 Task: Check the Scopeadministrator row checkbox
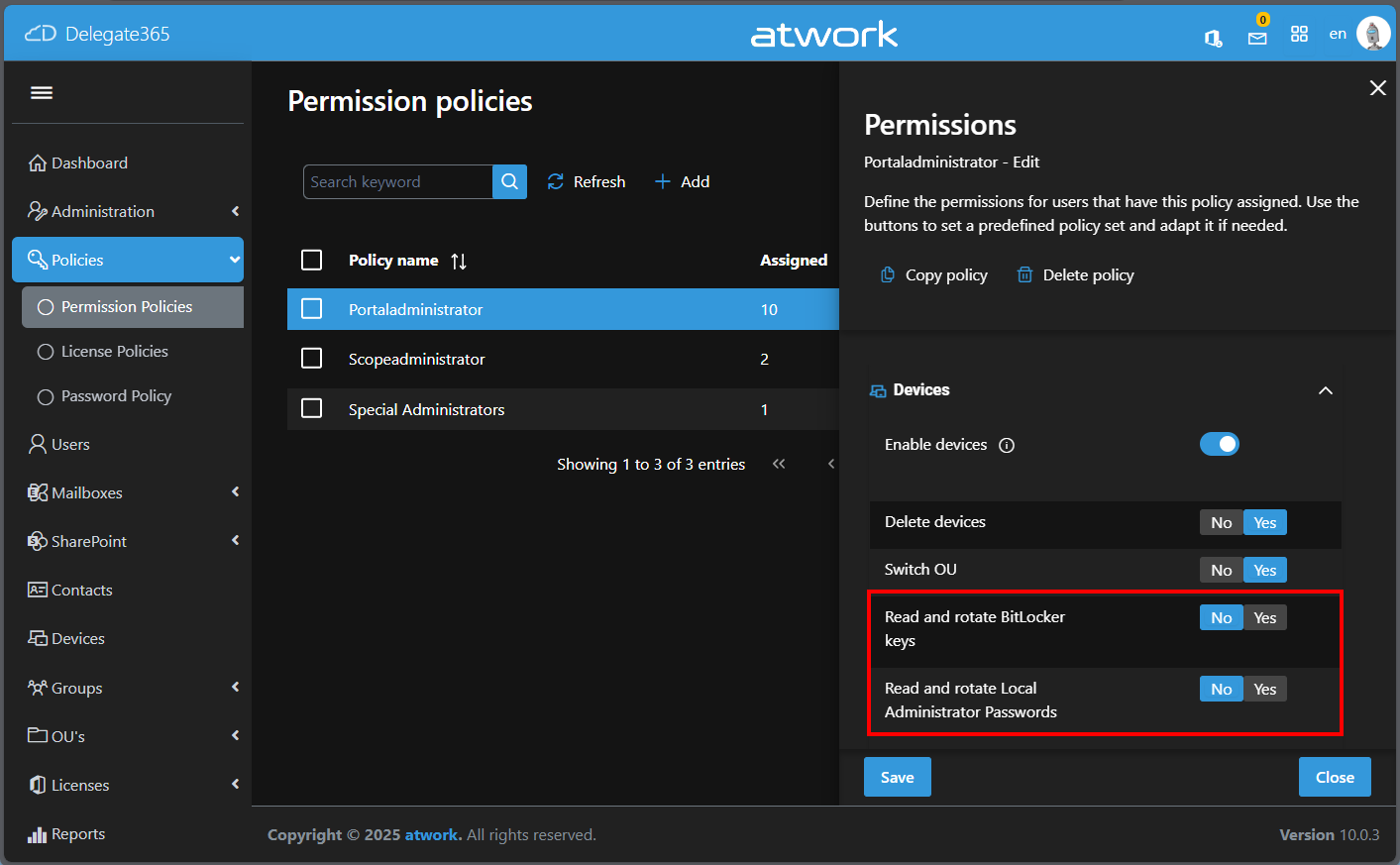coord(312,359)
